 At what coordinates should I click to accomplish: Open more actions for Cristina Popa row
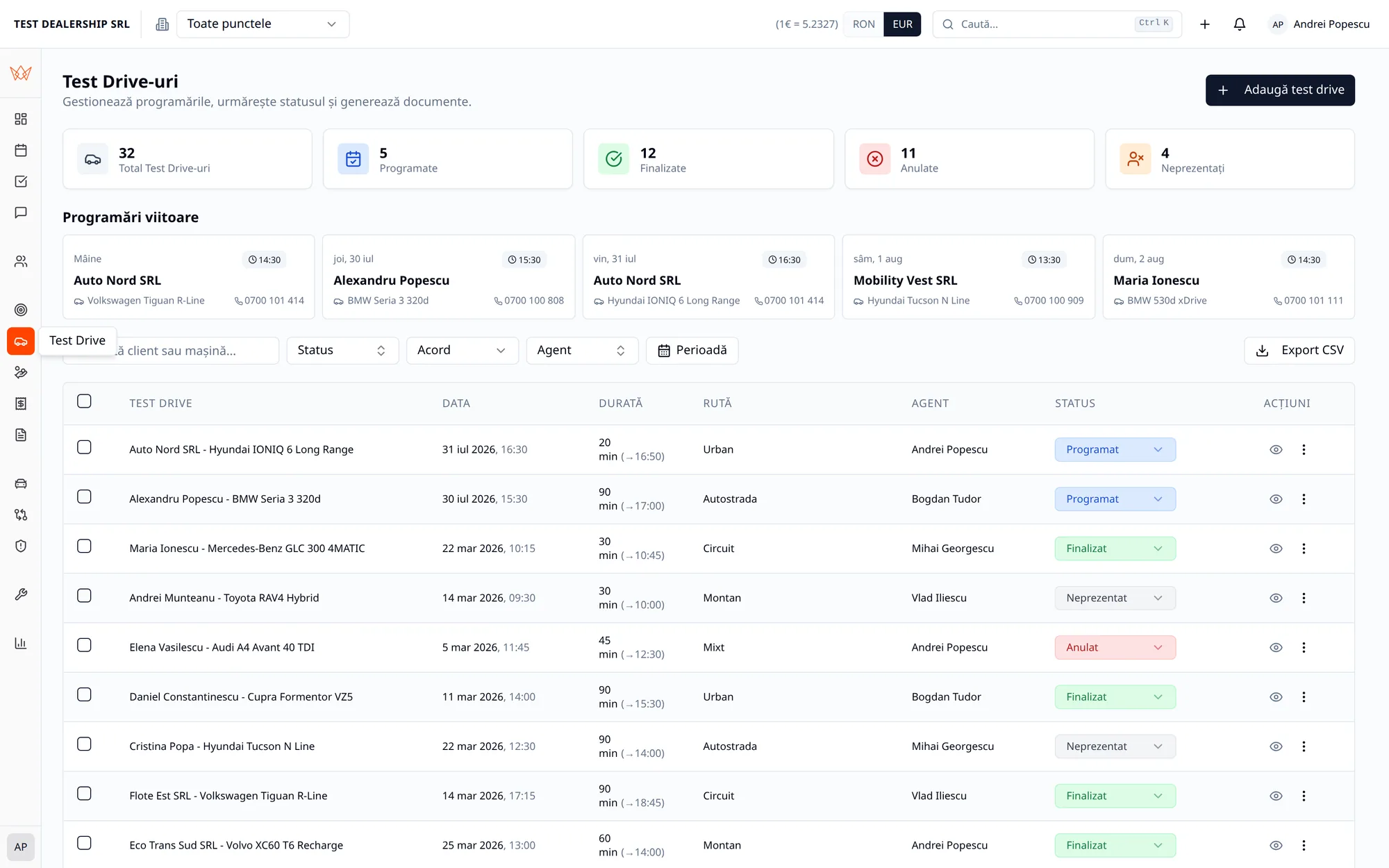coord(1304,746)
